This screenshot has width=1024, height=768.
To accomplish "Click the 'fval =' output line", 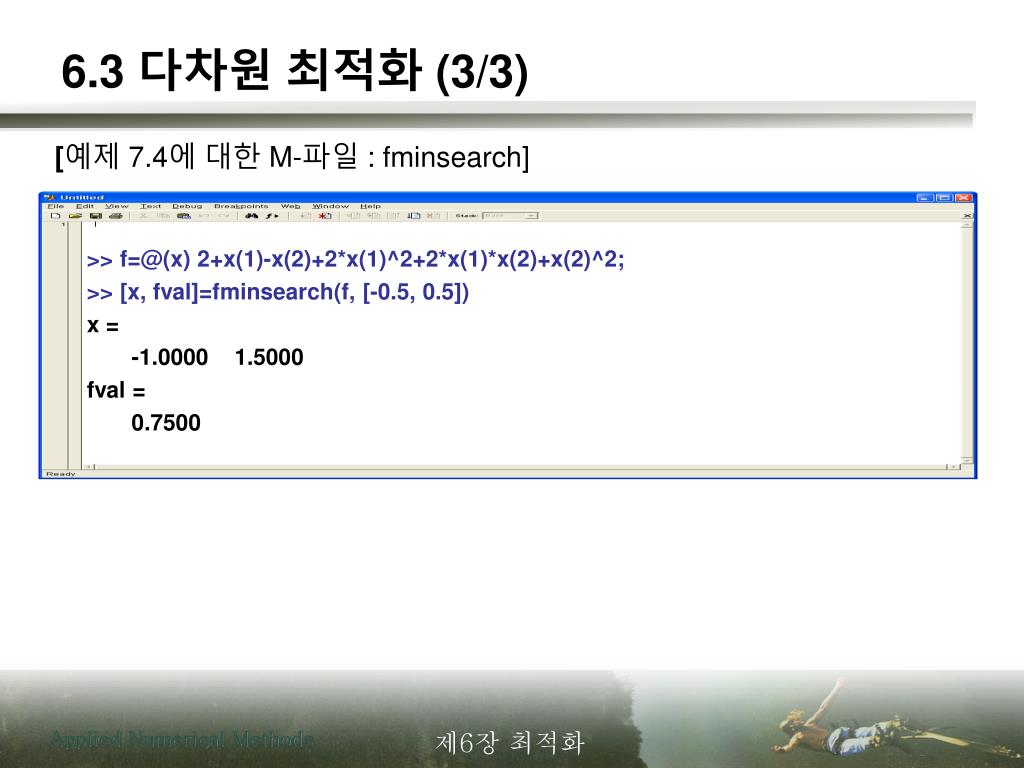I will click(x=116, y=390).
